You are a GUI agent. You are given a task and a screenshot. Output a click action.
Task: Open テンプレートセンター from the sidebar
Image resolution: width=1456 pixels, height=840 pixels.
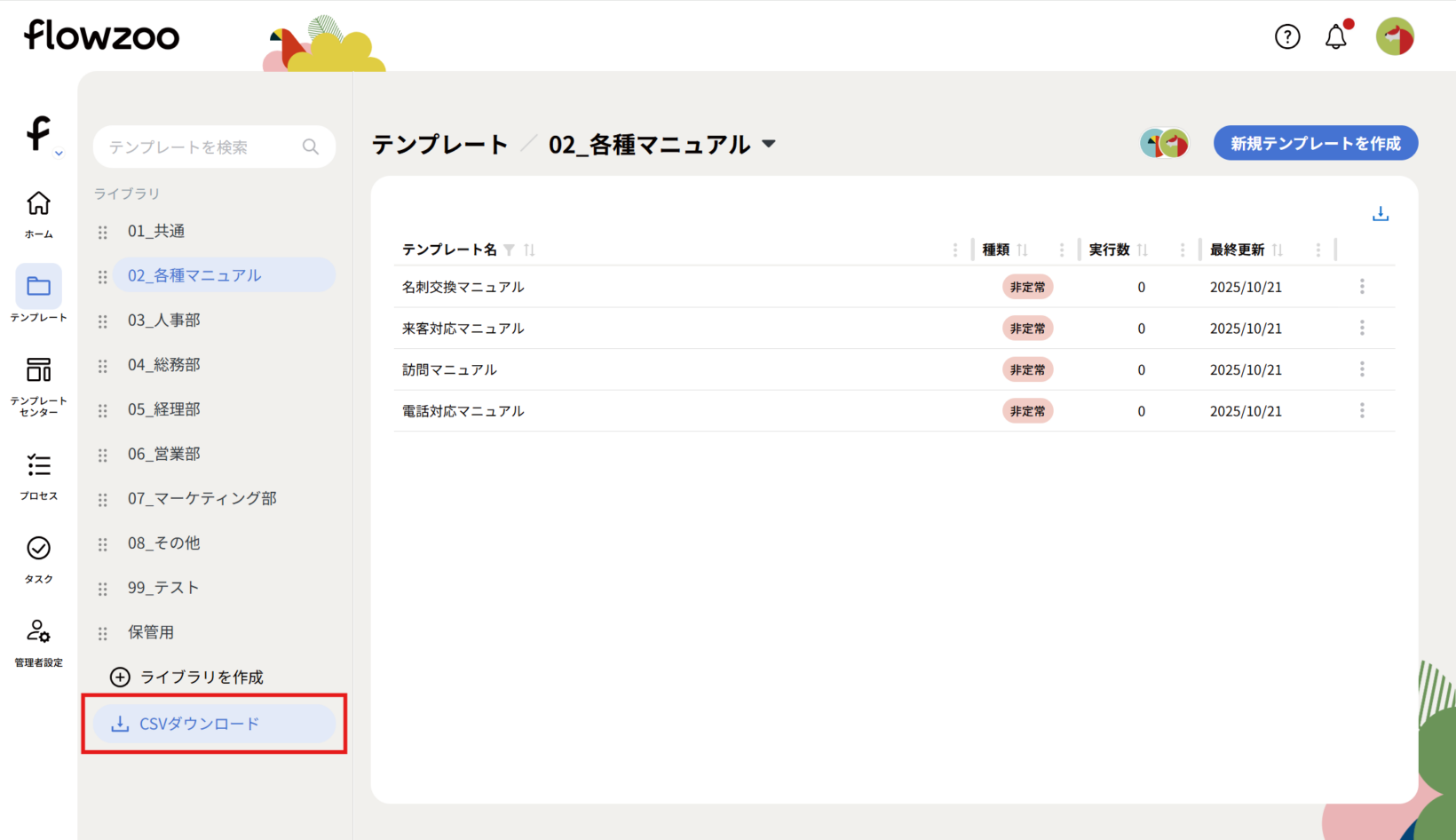(x=38, y=385)
